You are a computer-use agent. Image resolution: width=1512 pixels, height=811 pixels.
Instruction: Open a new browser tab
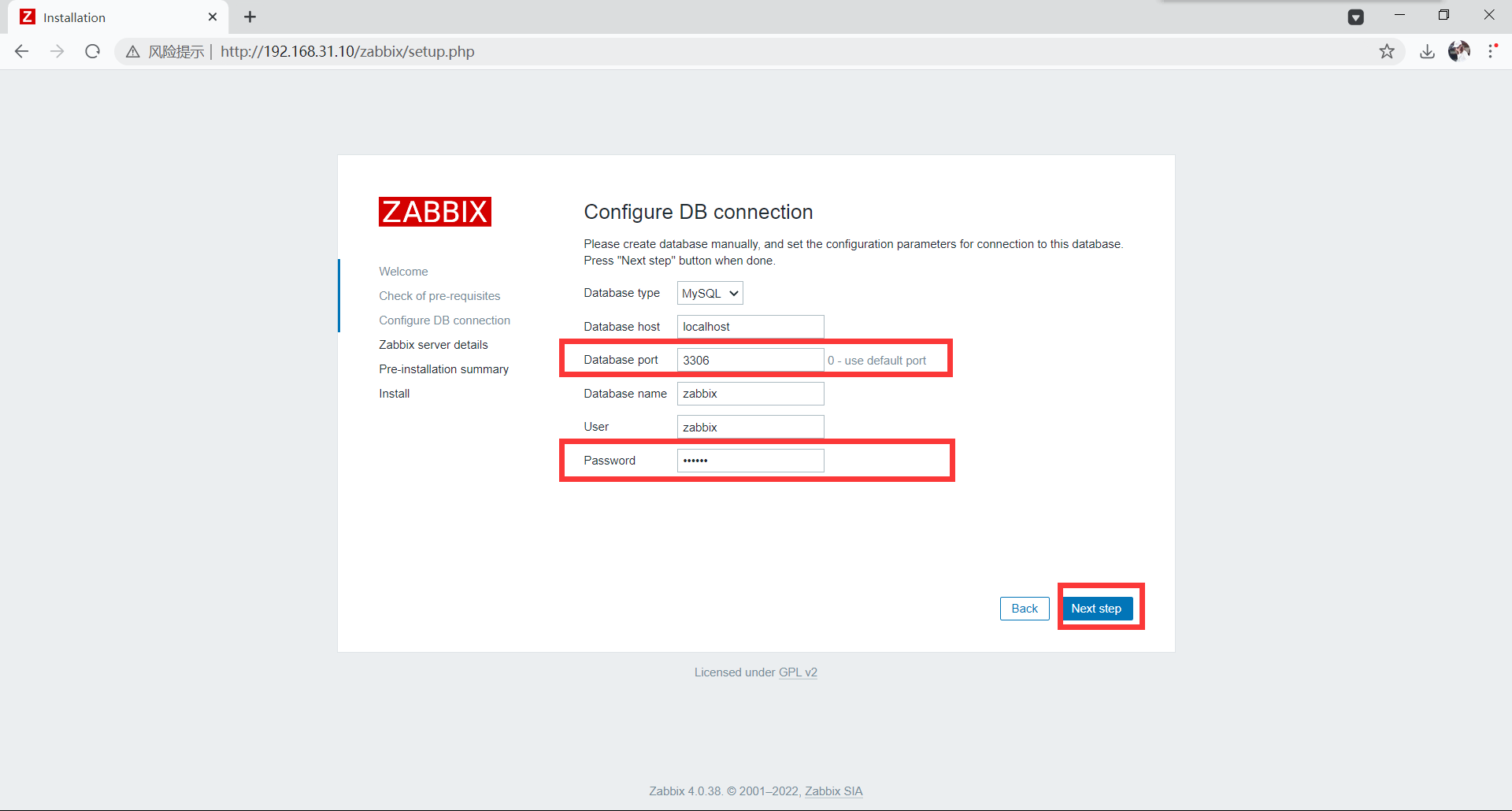tap(250, 17)
